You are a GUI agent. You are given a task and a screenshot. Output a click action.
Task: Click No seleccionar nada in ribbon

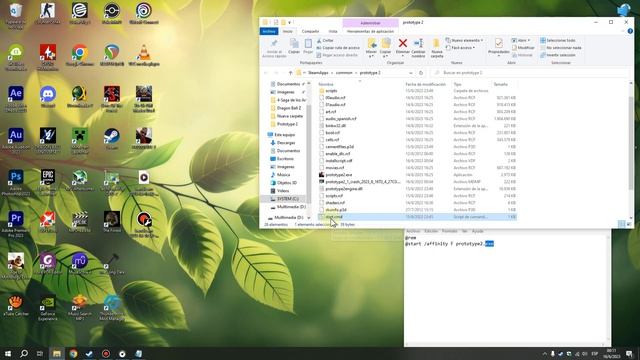561,48
